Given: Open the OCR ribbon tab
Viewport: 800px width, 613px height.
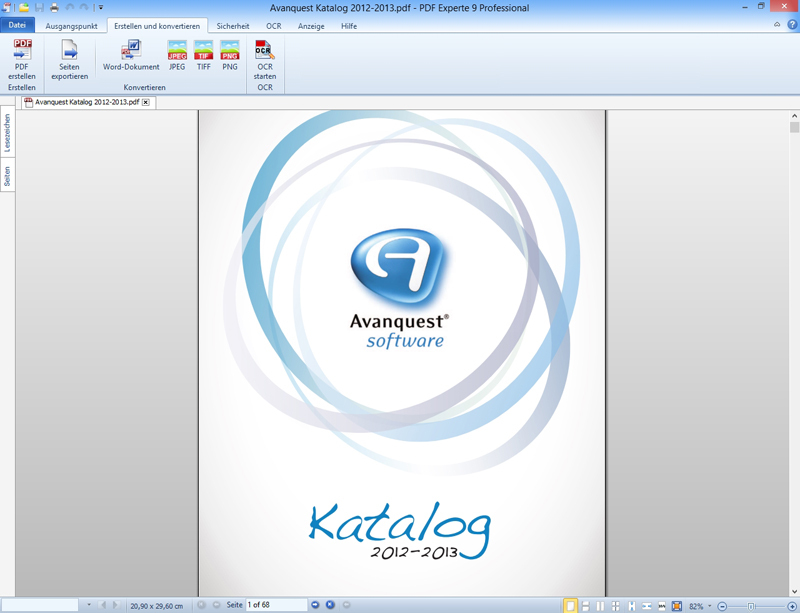Looking at the screenshot, I should (273, 26).
